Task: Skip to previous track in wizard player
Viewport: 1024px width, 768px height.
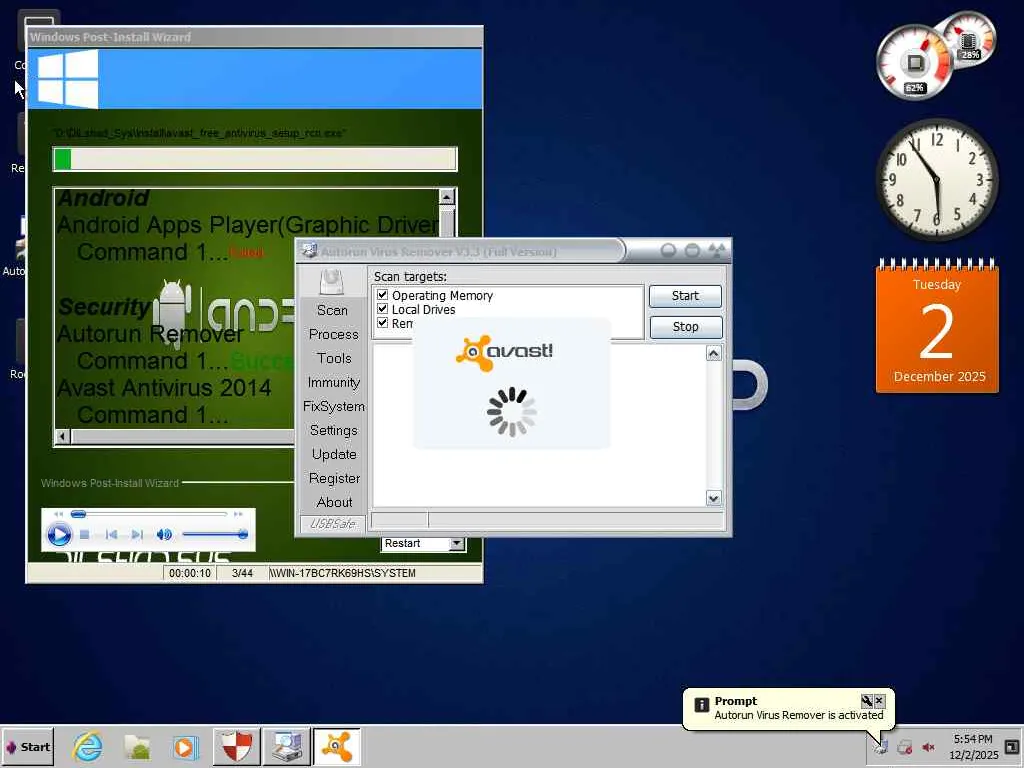Action: pos(111,534)
